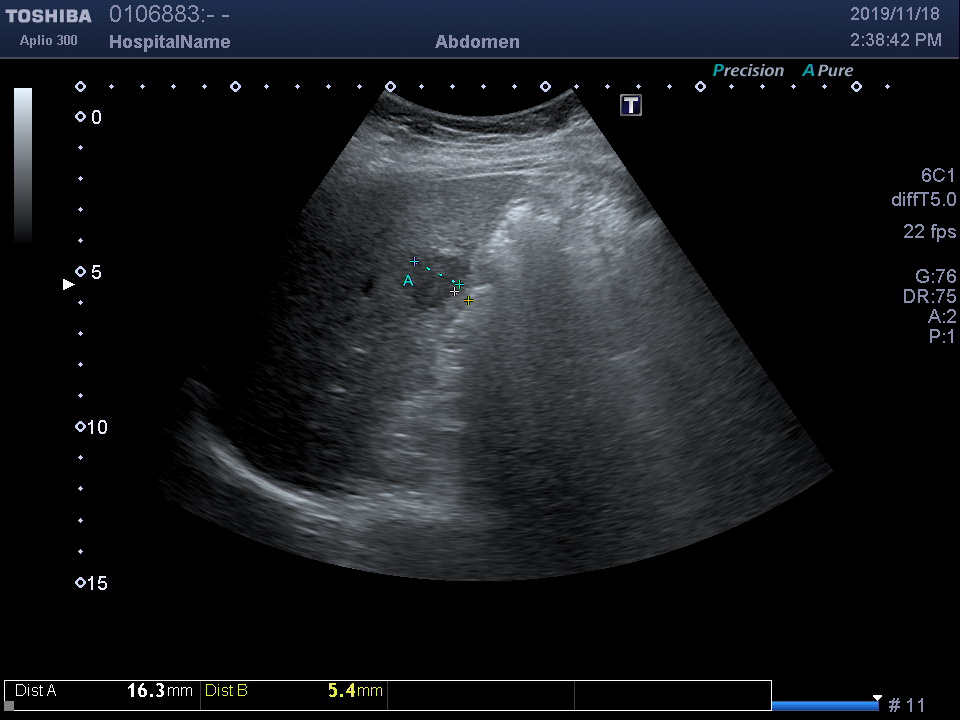Viewport: 960px width, 720px height.
Task: Click the ApliPure indicator label
Action: point(828,71)
